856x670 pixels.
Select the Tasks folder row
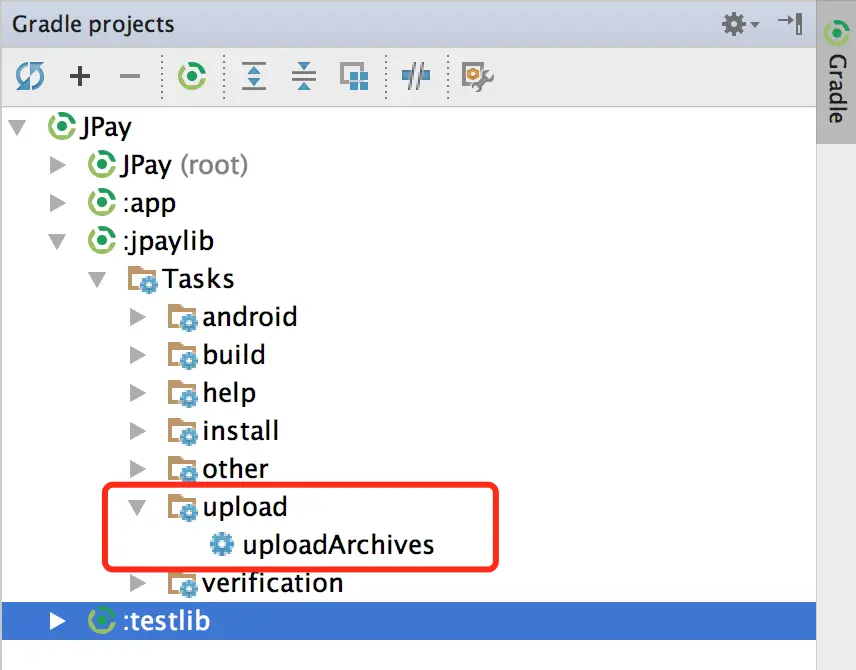tap(409, 278)
